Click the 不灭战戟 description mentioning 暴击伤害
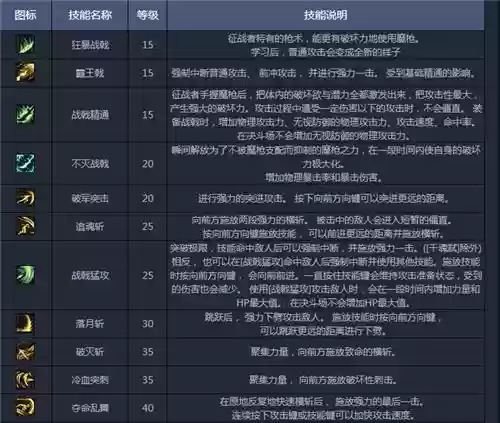Screen dimensions: 500x423 pyautogui.click(x=326, y=164)
